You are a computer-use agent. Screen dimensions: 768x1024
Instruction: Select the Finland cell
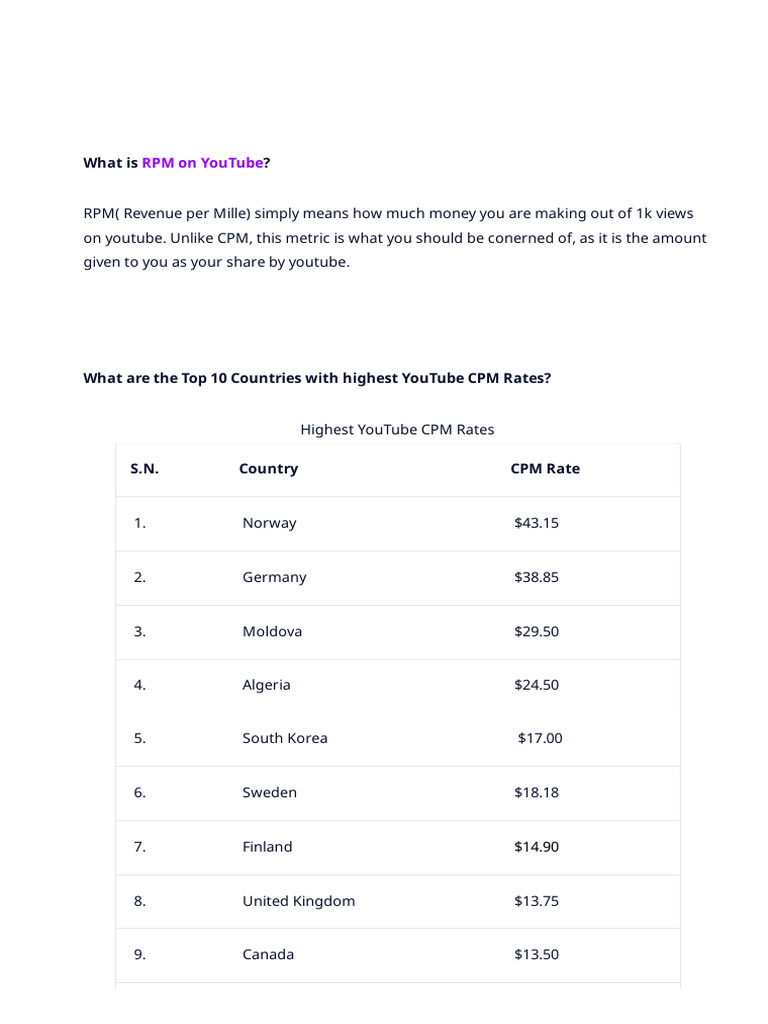click(267, 846)
